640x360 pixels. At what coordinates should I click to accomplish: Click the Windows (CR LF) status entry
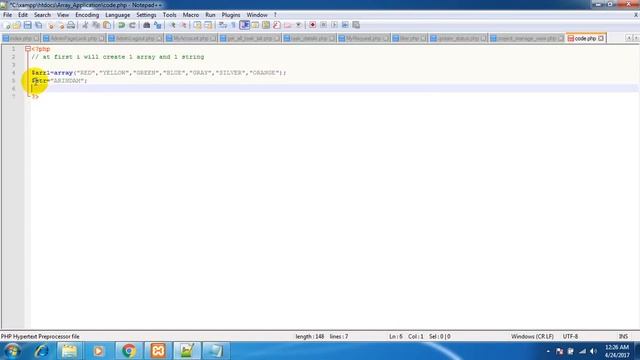pyautogui.click(x=532, y=336)
